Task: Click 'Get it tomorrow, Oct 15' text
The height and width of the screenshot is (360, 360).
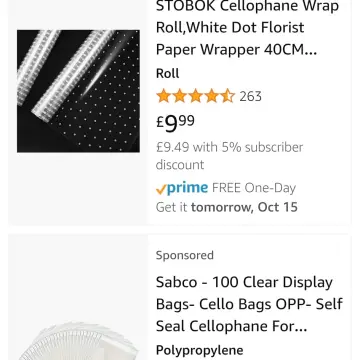Action: [x=226, y=207]
